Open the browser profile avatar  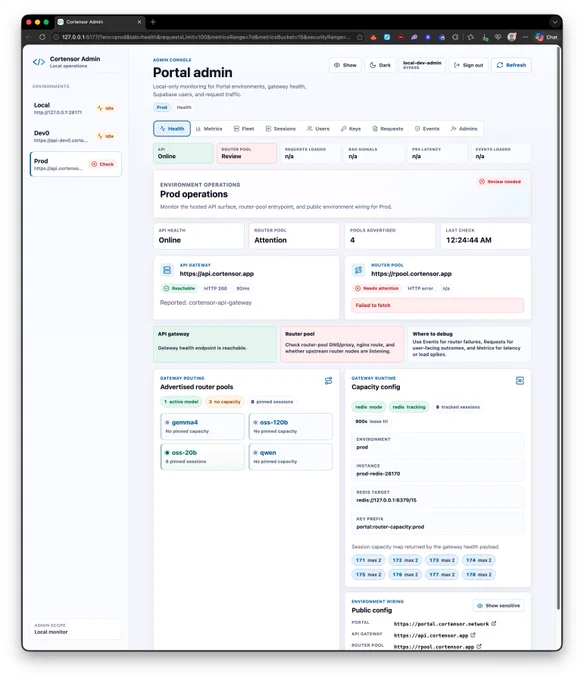tap(512, 37)
